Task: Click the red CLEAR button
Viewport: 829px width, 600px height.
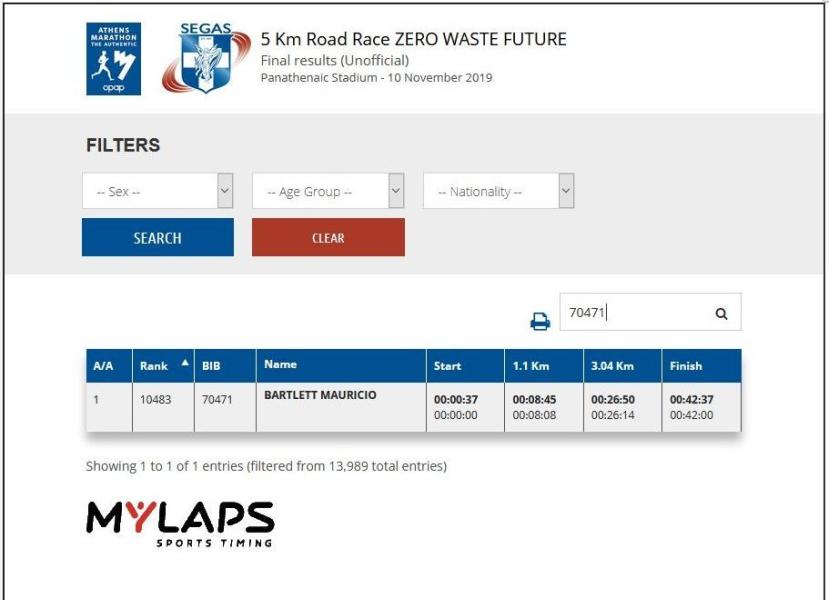Action: coord(328,237)
